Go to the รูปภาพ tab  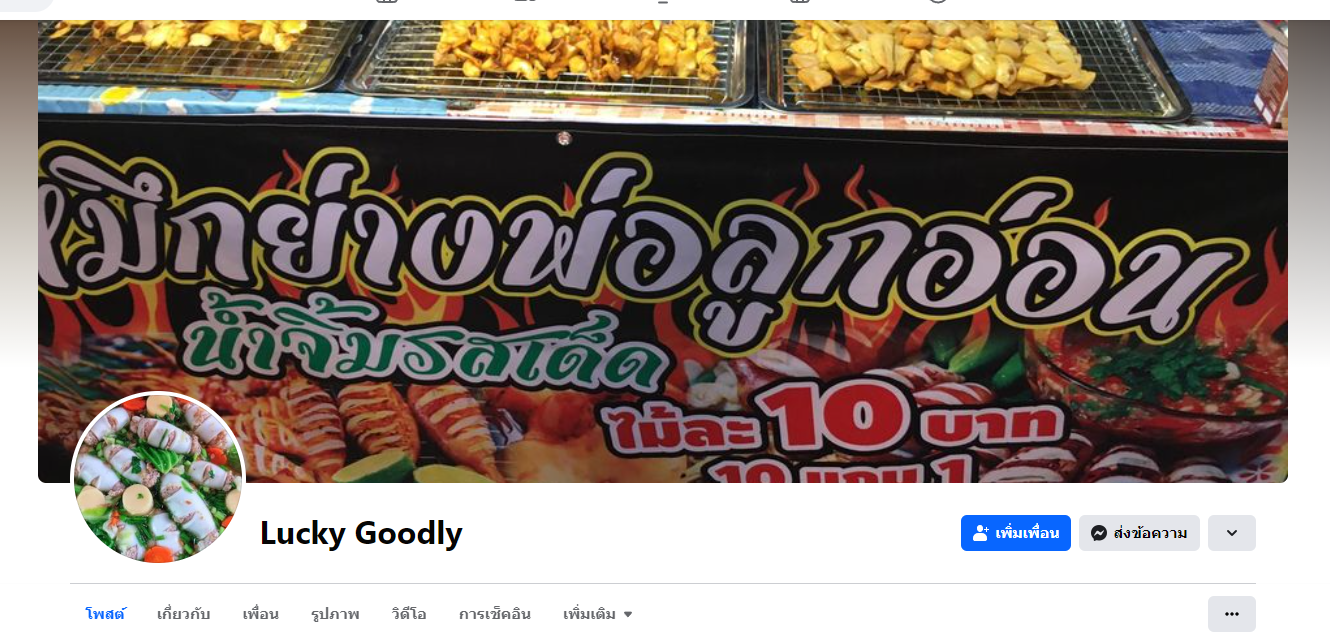[x=335, y=614]
